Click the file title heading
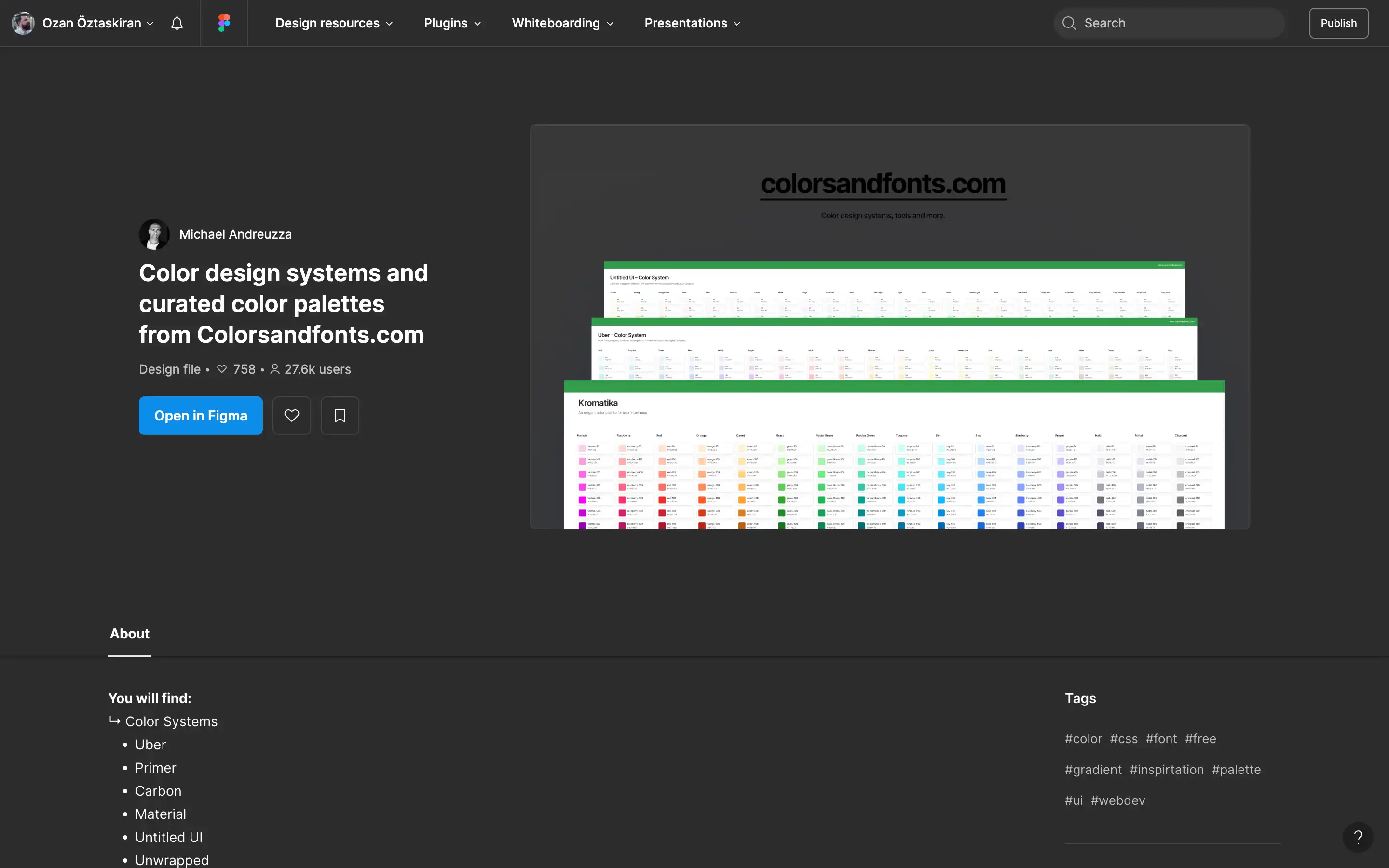1389x868 pixels. tap(284, 304)
